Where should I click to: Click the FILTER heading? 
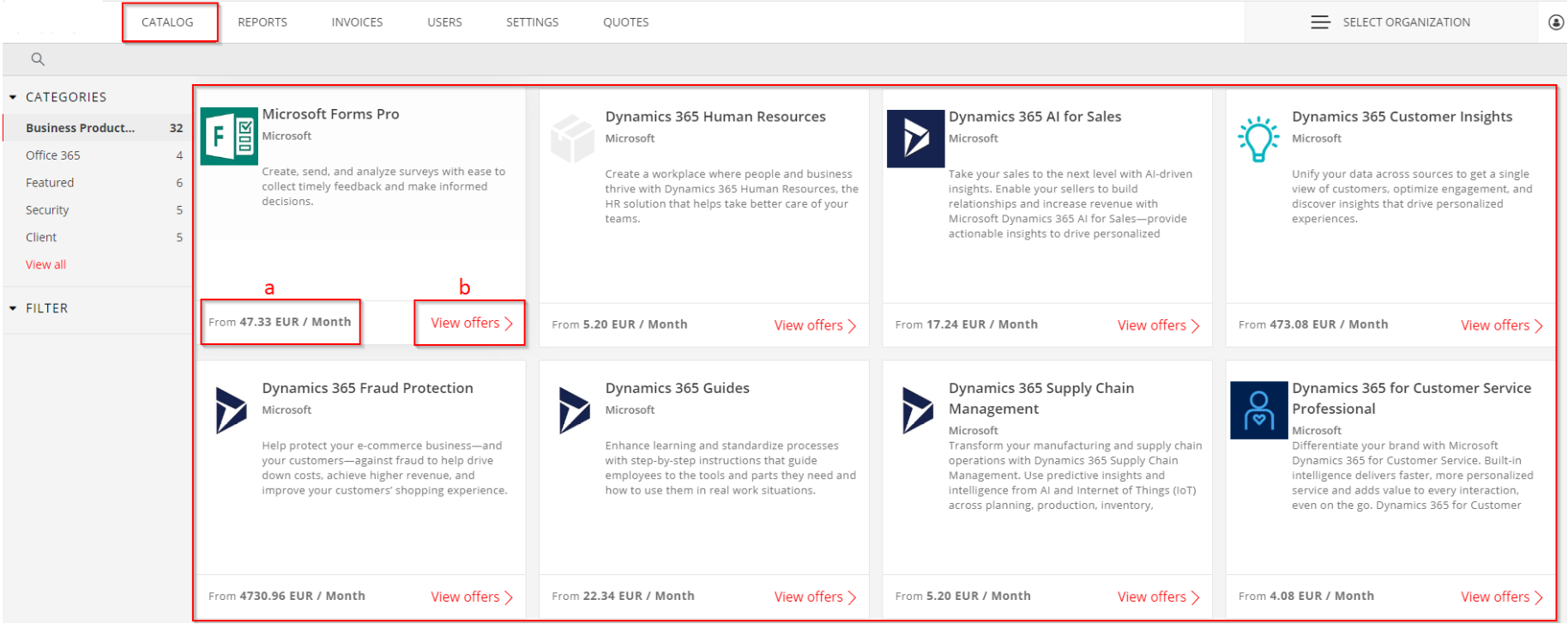point(46,308)
